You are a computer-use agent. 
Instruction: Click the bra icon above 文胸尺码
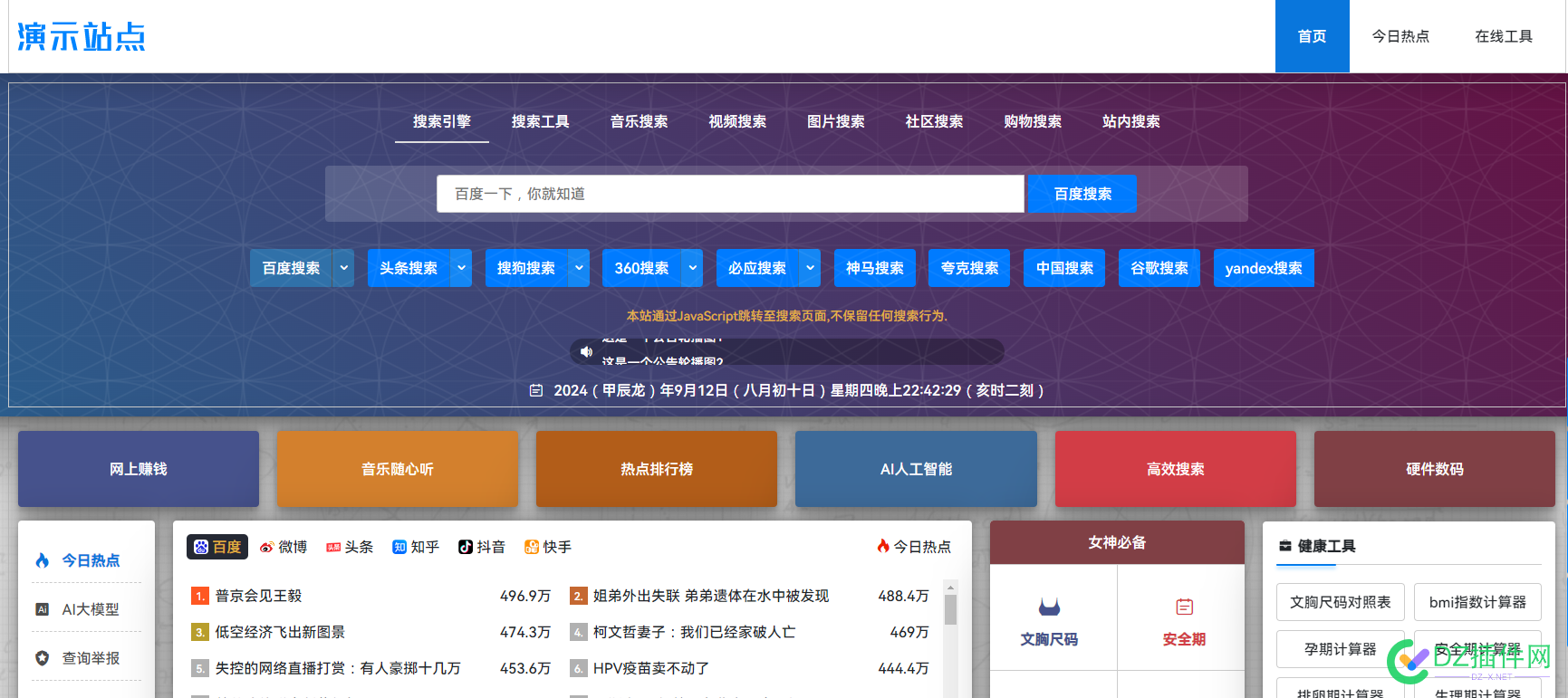point(1049,606)
